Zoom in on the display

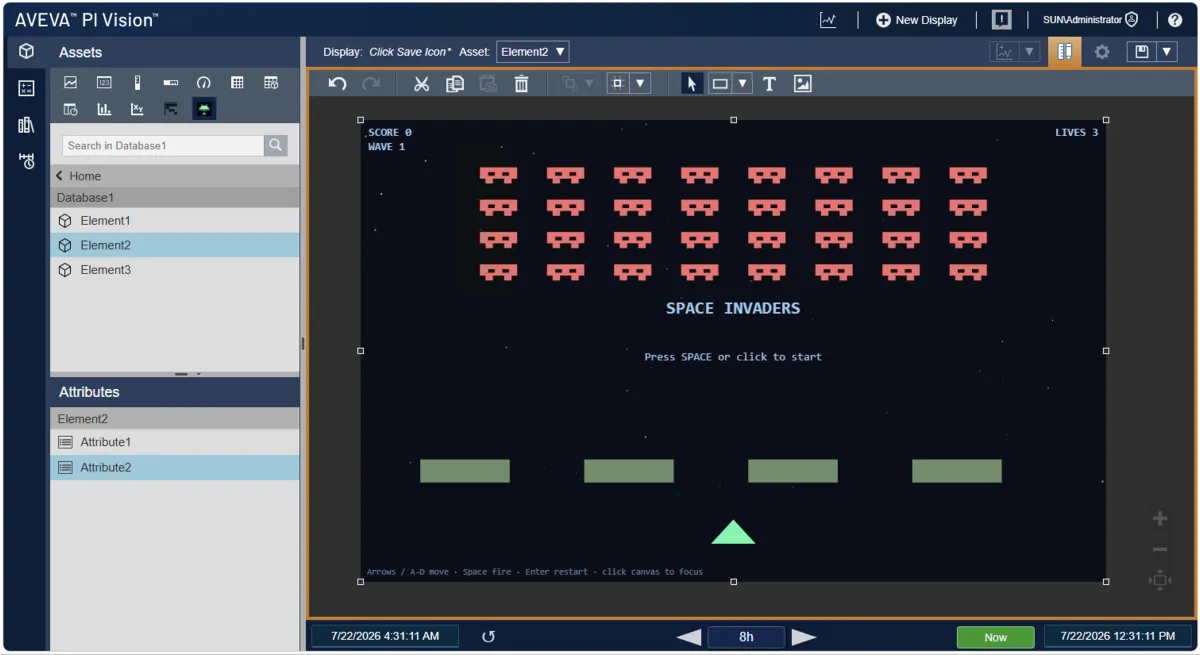(x=1160, y=518)
